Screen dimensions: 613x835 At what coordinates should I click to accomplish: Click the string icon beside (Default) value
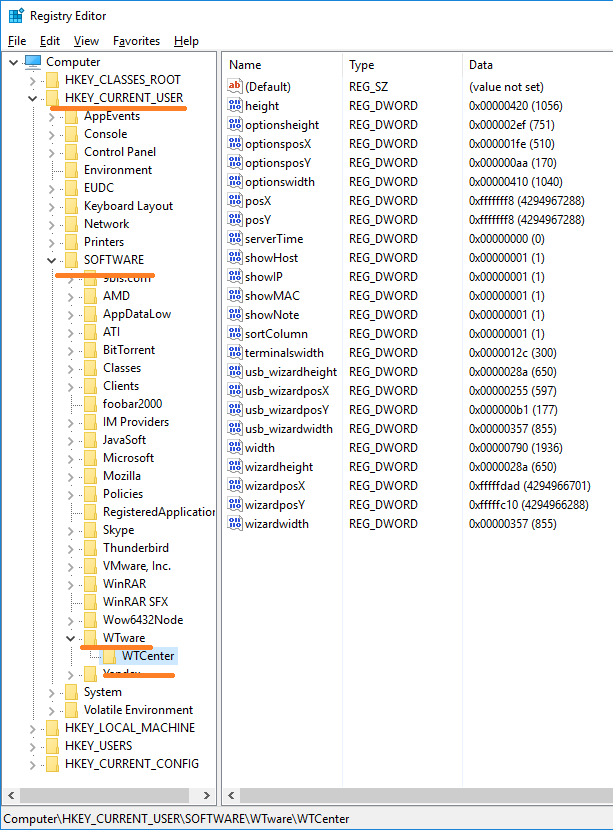(x=235, y=87)
